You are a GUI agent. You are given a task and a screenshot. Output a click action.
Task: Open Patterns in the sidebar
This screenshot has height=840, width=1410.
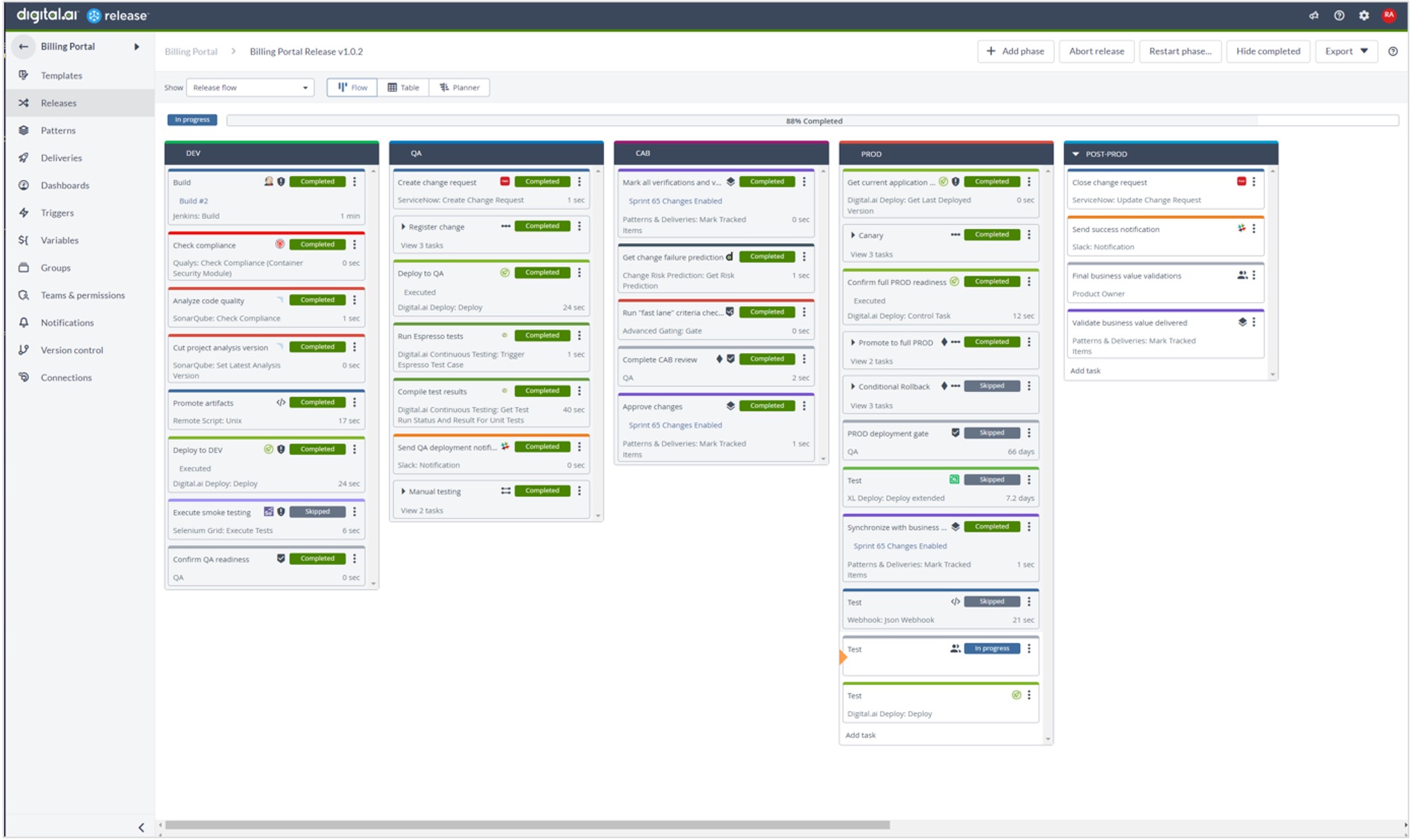57,130
